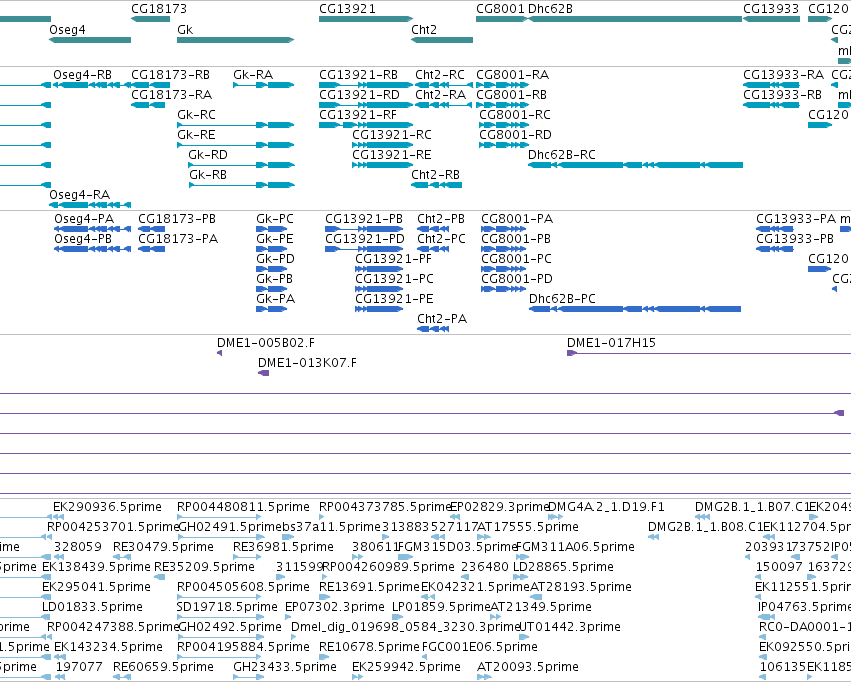Click the Dhc62B-PC protein glyph

click(x=635, y=309)
